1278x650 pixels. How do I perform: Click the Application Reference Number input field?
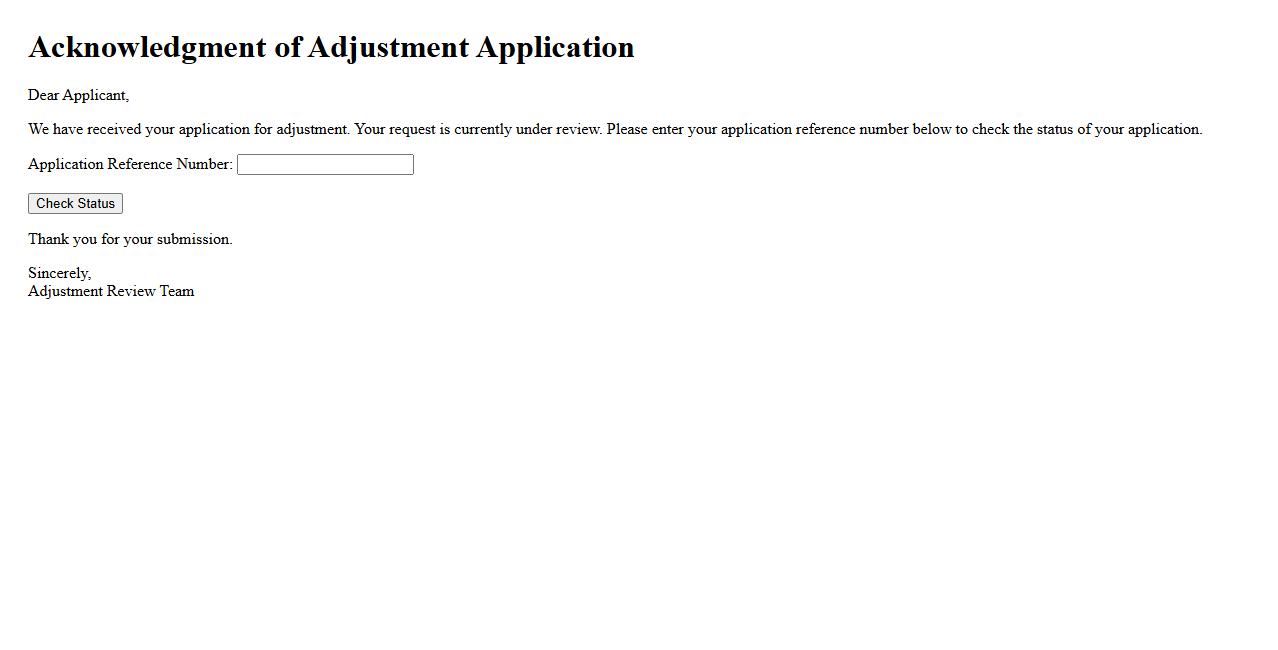(325, 165)
